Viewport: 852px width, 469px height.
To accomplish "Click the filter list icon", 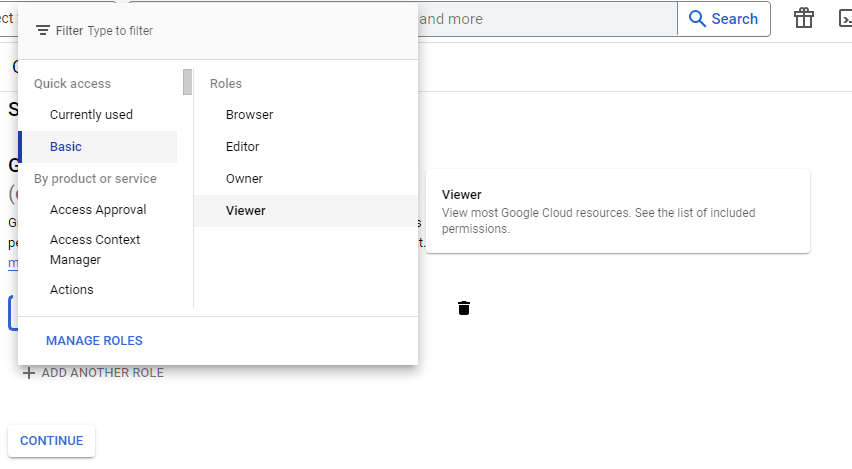I will click(42, 31).
